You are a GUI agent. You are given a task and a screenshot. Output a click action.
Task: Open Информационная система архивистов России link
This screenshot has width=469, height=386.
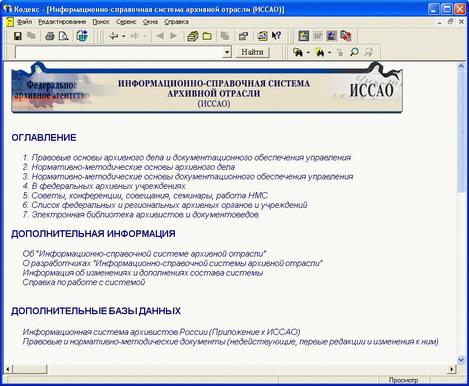pyautogui.click(x=161, y=332)
